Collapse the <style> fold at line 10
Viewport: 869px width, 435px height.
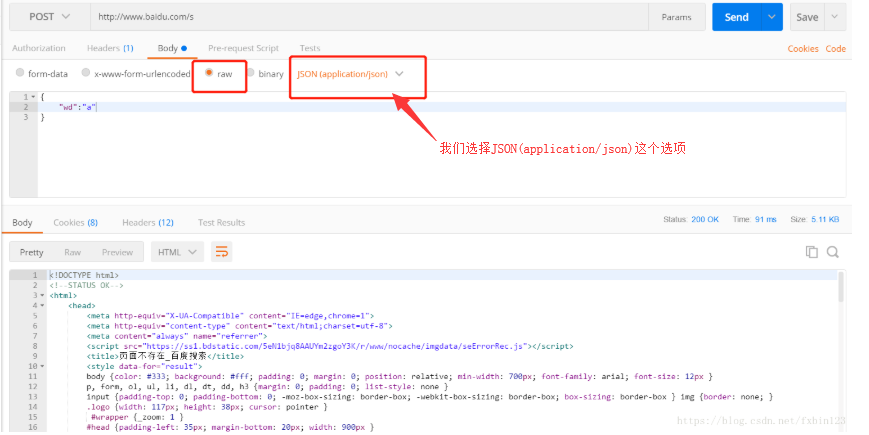tap(42, 366)
